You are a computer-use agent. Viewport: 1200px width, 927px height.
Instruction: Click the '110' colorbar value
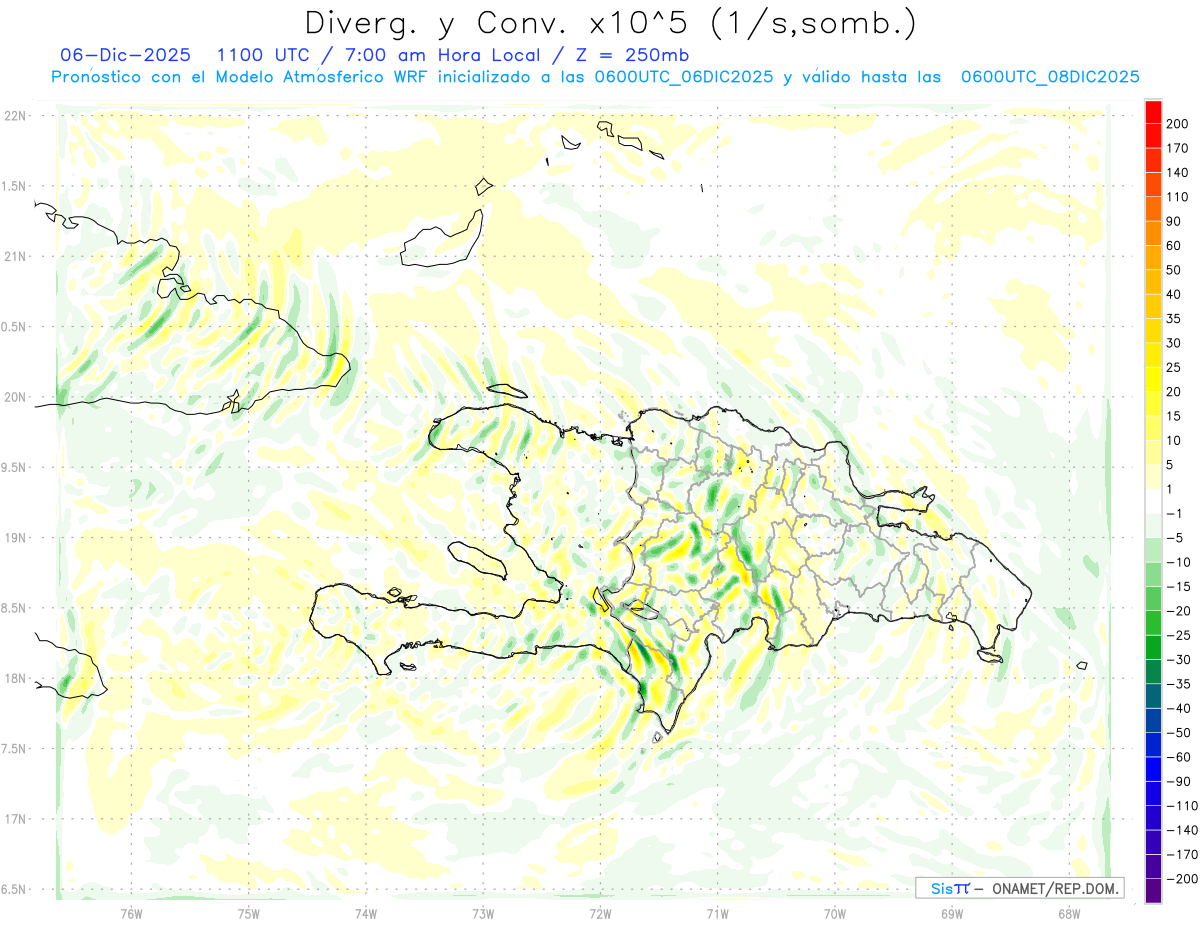click(1177, 197)
